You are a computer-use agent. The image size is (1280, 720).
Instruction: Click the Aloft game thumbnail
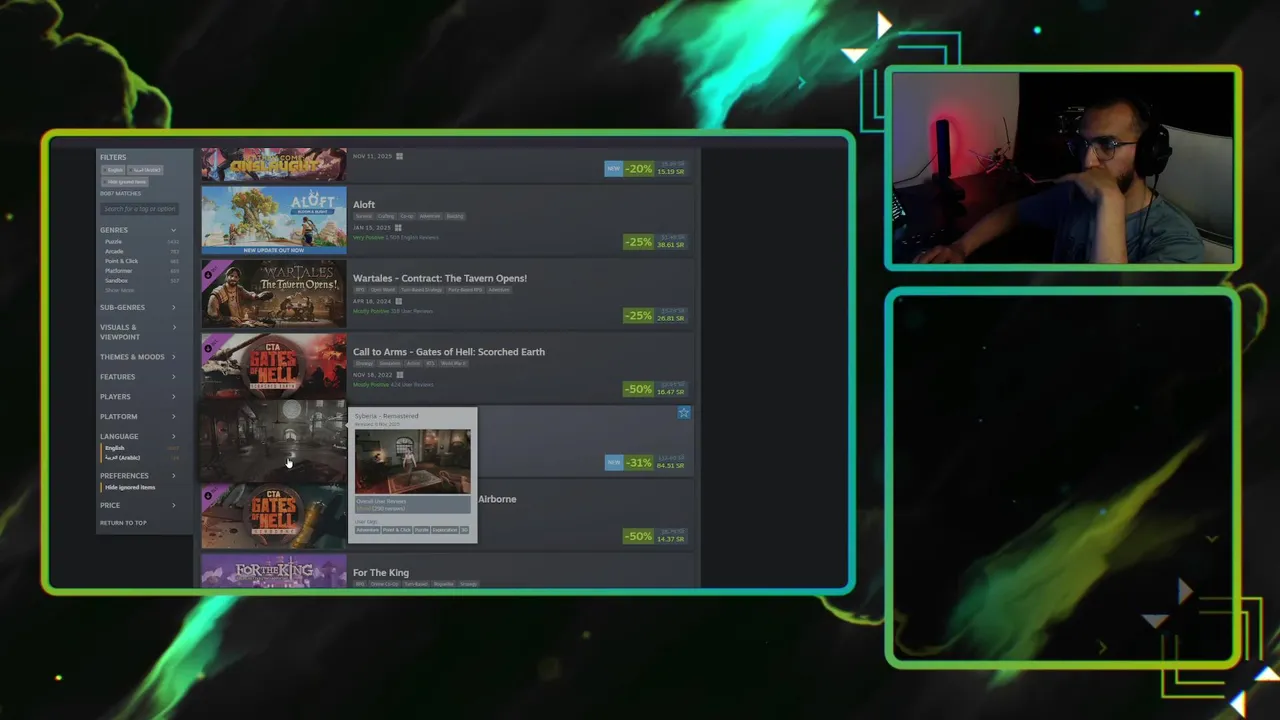pos(274,220)
